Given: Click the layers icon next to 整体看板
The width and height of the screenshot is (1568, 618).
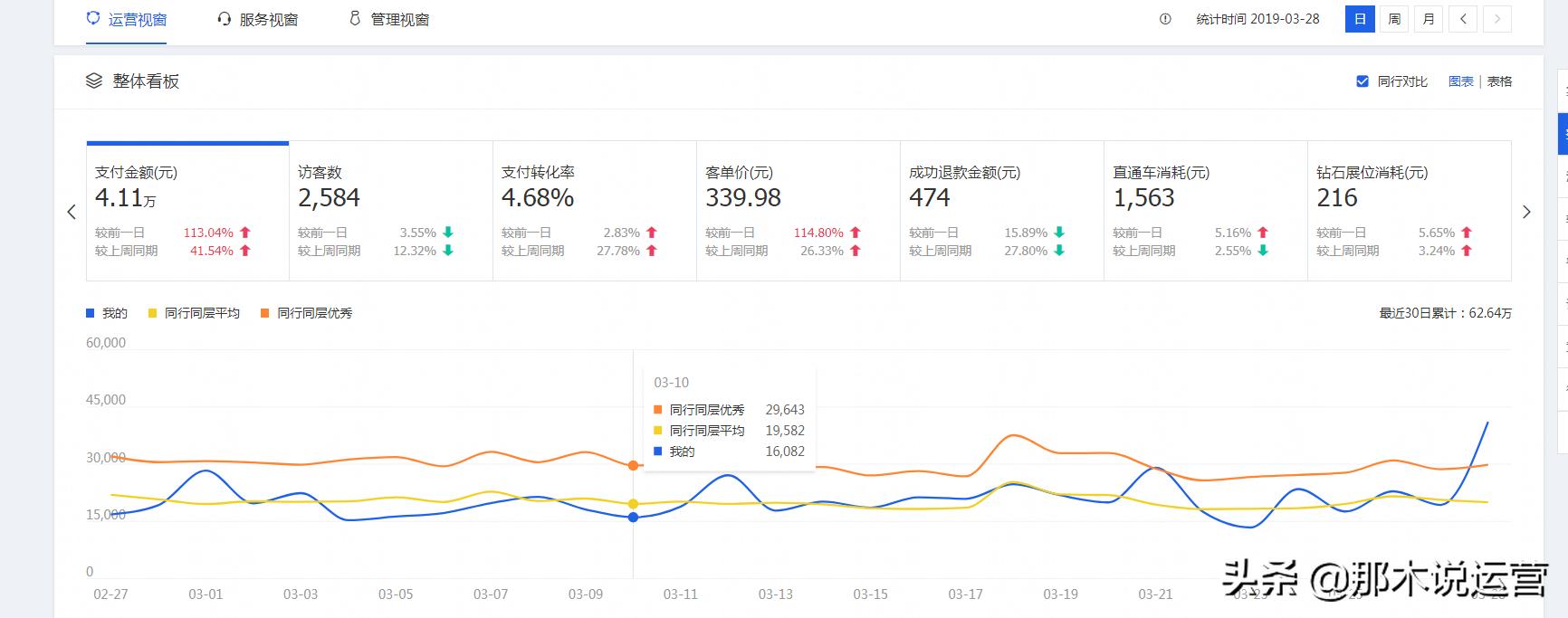Looking at the screenshot, I should [x=94, y=81].
